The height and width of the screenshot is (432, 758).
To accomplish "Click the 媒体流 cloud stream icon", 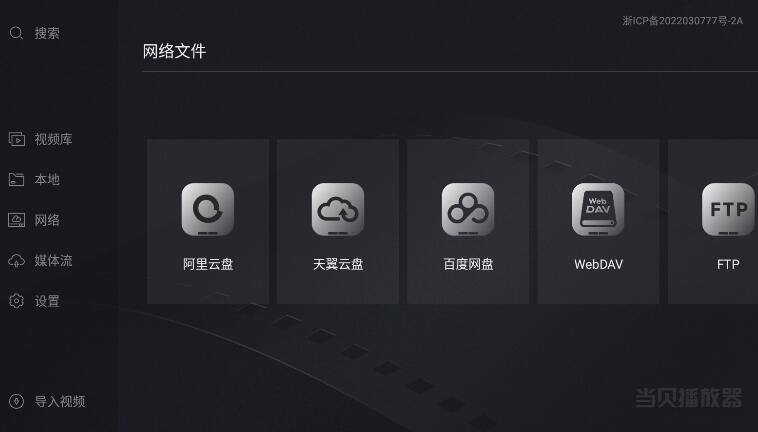I will [16, 261].
